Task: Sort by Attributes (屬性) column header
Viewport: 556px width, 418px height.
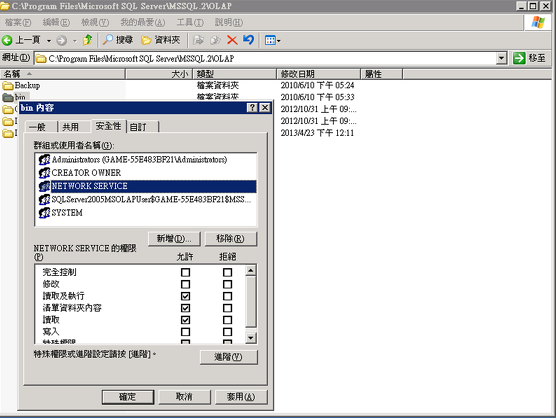Action: 382,74
